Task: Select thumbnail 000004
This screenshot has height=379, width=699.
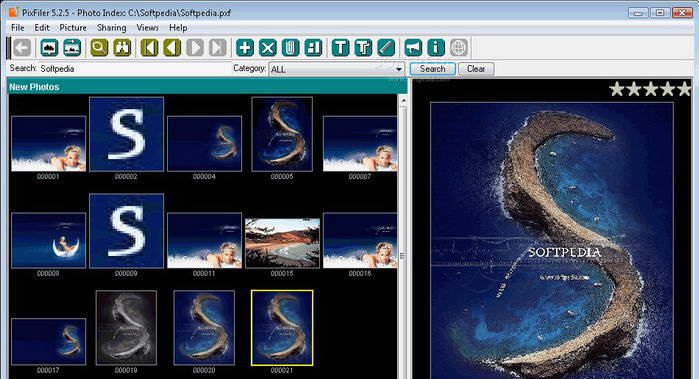Action: coord(204,144)
